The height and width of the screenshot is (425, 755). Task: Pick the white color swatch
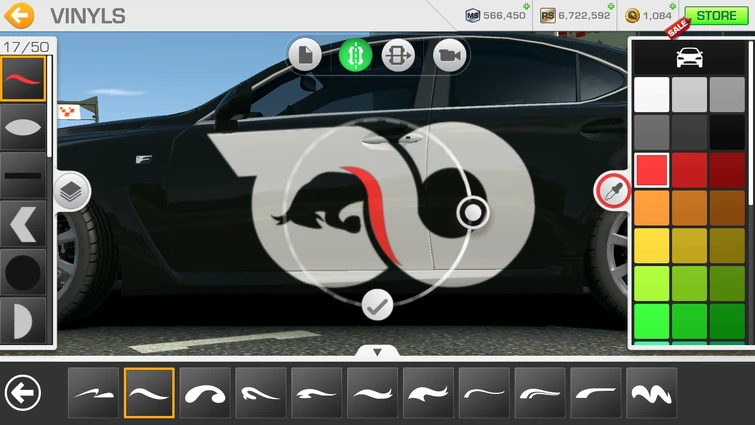pos(651,95)
